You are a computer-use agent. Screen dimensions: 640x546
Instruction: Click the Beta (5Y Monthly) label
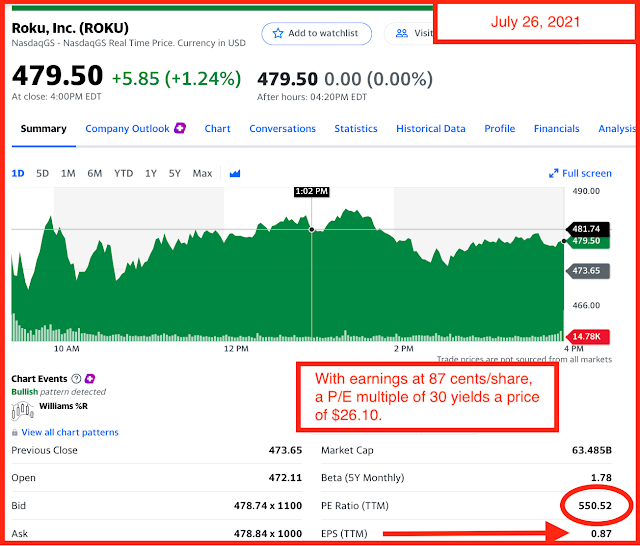(x=362, y=478)
